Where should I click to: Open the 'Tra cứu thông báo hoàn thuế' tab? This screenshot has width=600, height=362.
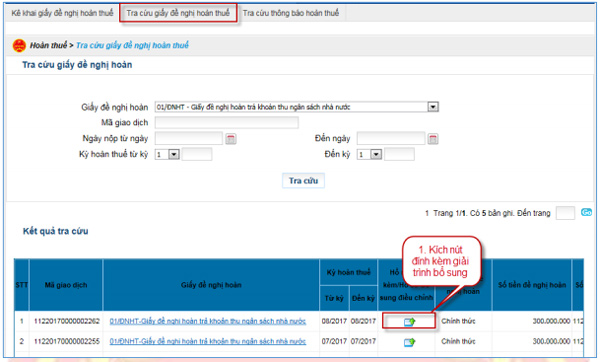[291, 13]
